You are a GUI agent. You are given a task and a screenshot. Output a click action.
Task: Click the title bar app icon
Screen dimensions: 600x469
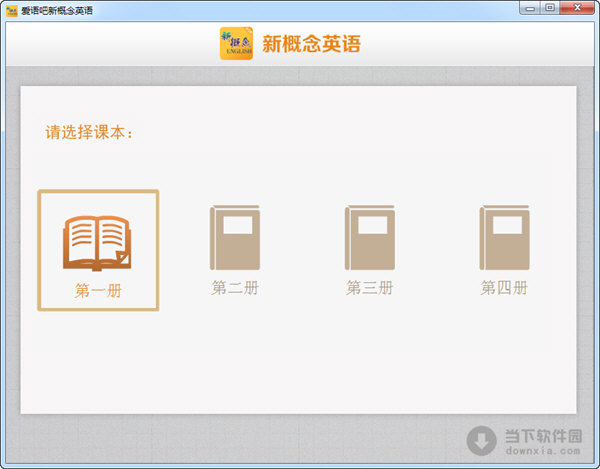(x=11, y=10)
